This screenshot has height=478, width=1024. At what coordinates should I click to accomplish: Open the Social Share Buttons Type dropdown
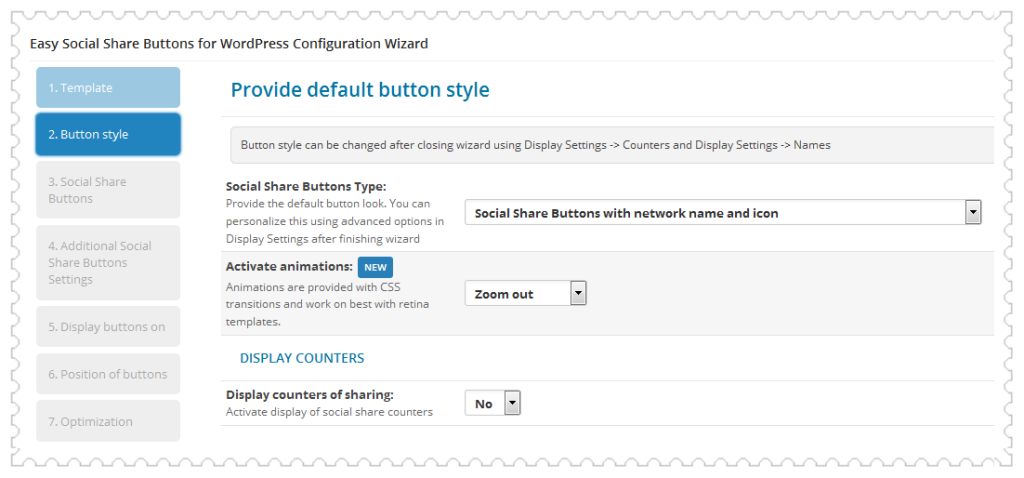(x=723, y=213)
